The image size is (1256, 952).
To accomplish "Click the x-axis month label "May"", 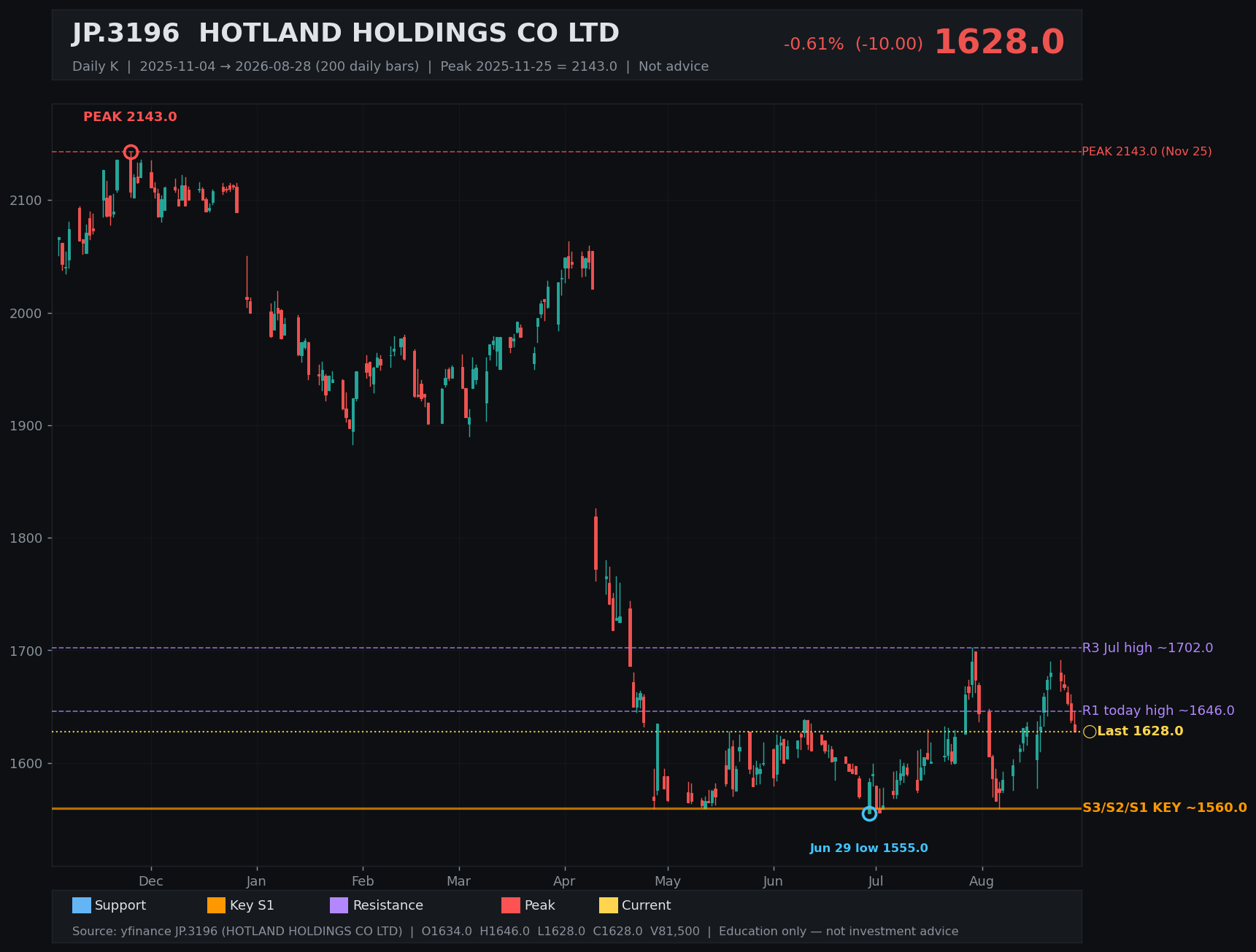I will pyautogui.click(x=668, y=881).
